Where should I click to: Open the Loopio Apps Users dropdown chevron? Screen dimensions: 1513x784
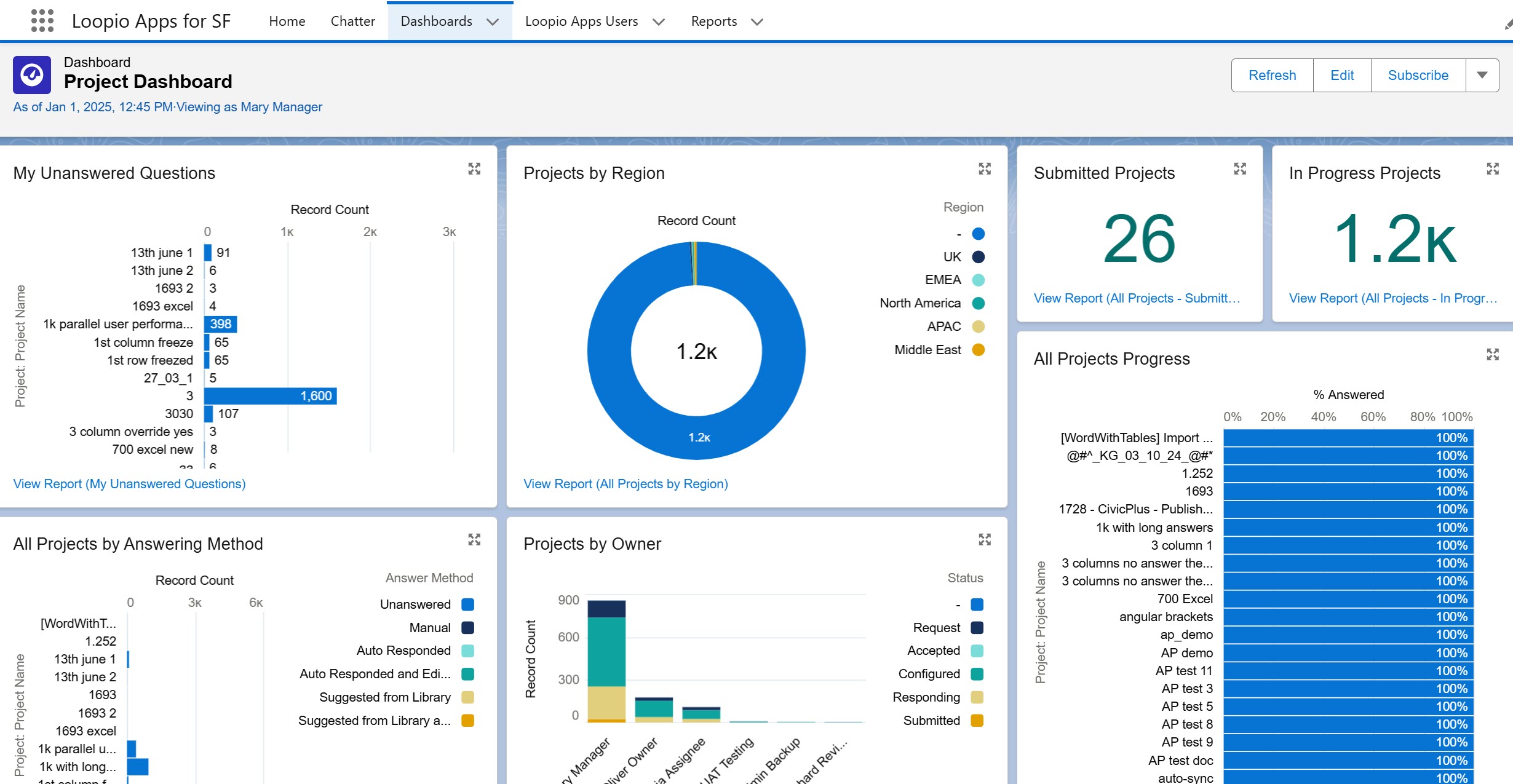(x=659, y=22)
